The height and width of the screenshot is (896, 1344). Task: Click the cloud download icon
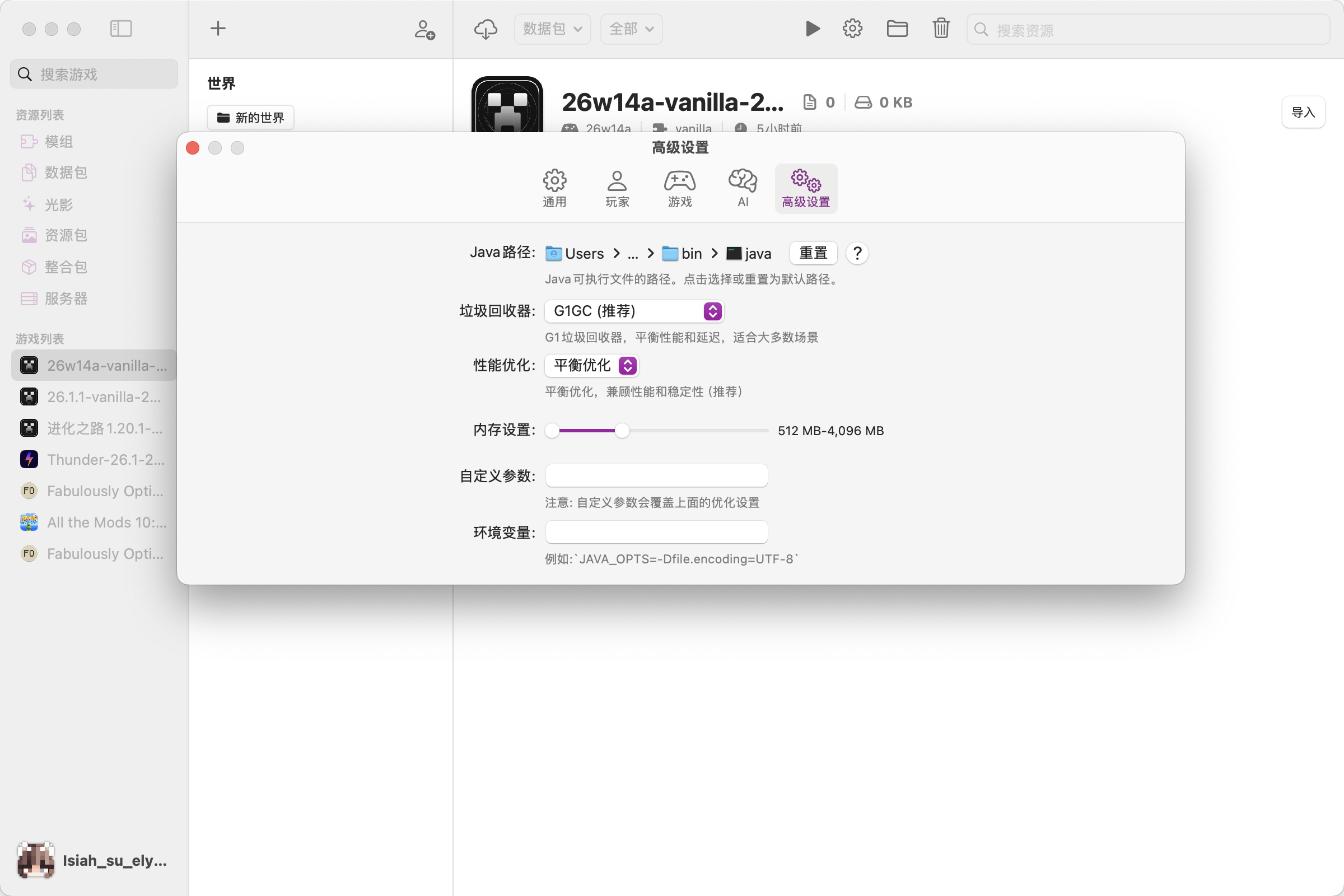484,29
